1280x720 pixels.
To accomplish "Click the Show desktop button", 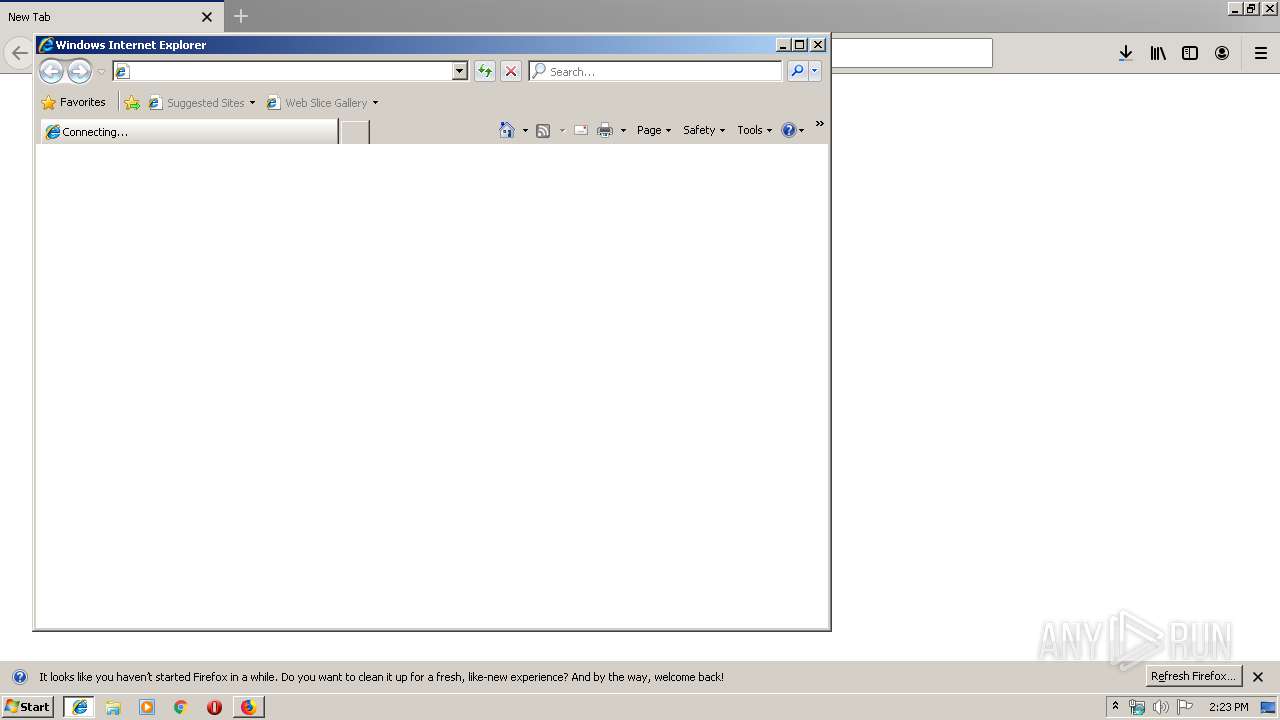I will click(x=1269, y=707).
